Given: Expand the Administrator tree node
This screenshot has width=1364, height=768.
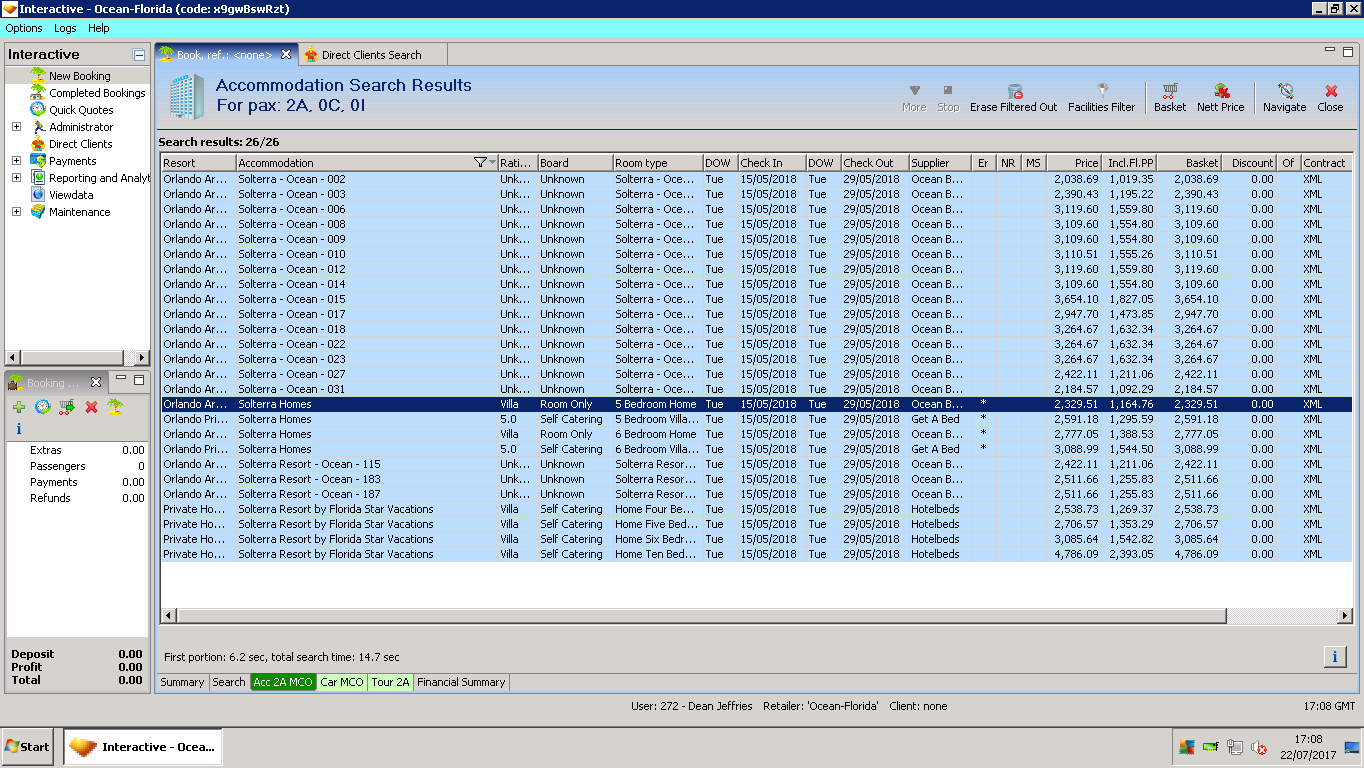Looking at the screenshot, I should tap(16, 127).
